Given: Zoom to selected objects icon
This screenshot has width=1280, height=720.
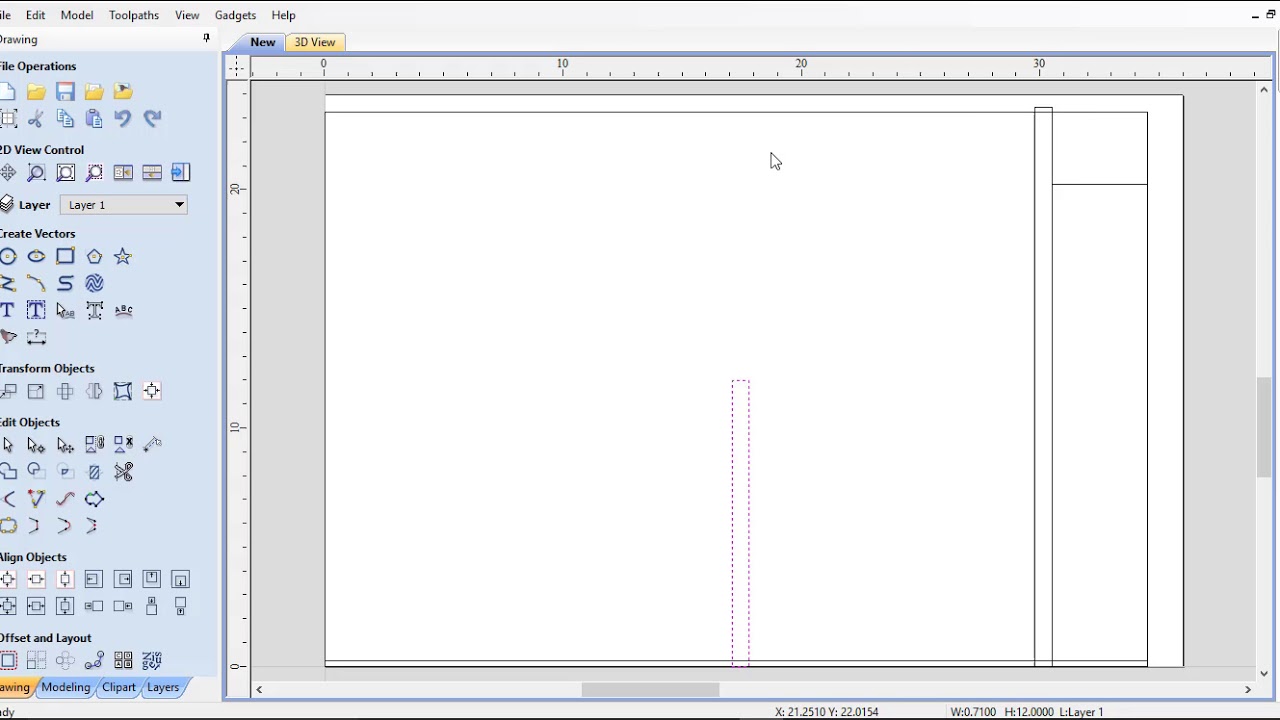Looking at the screenshot, I should [94, 173].
